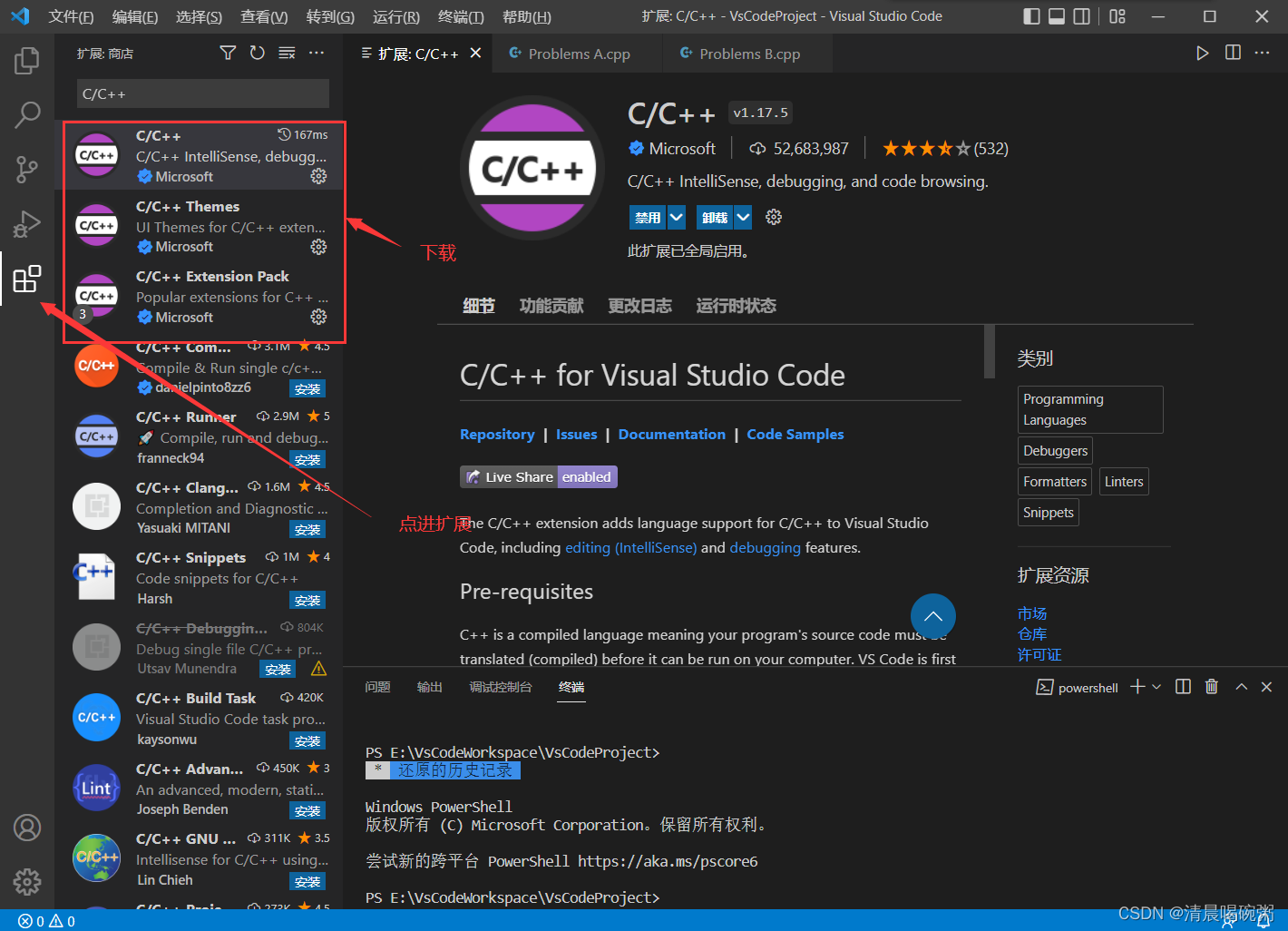This screenshot has width=1288, height=931.
Task: Open the Extensions view in activity bar
Action: [x=27, y=279]
